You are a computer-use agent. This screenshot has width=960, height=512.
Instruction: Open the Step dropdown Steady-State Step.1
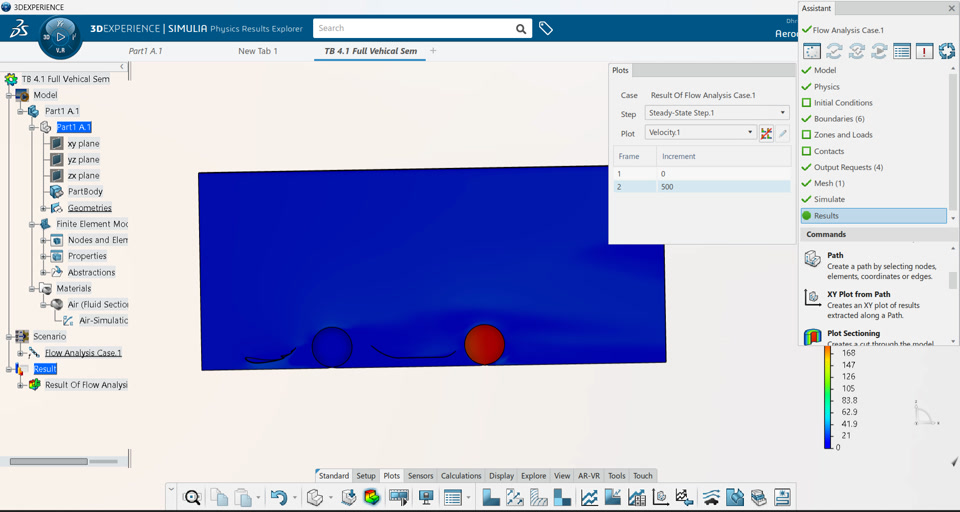717,113
